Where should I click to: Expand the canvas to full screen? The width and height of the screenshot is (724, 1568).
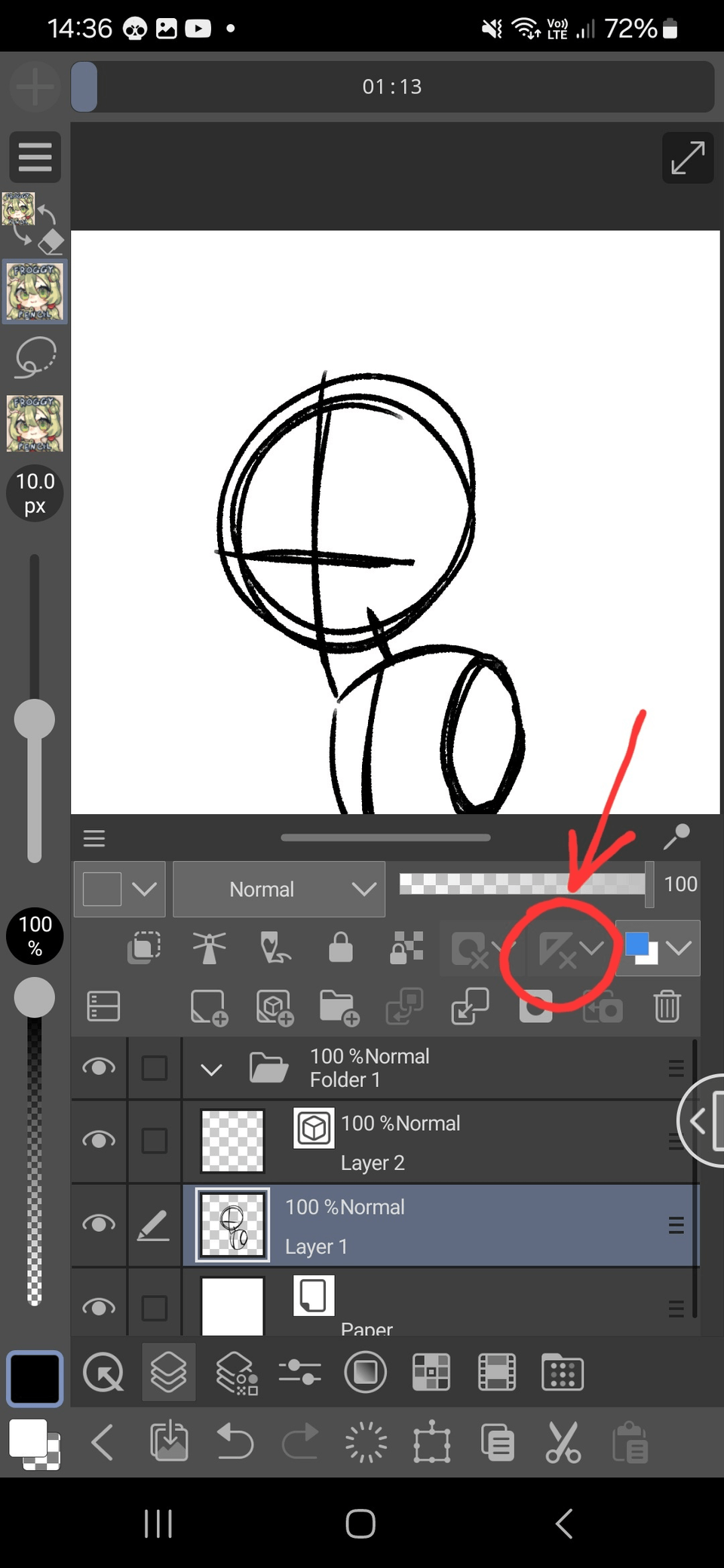pos(688,158)
